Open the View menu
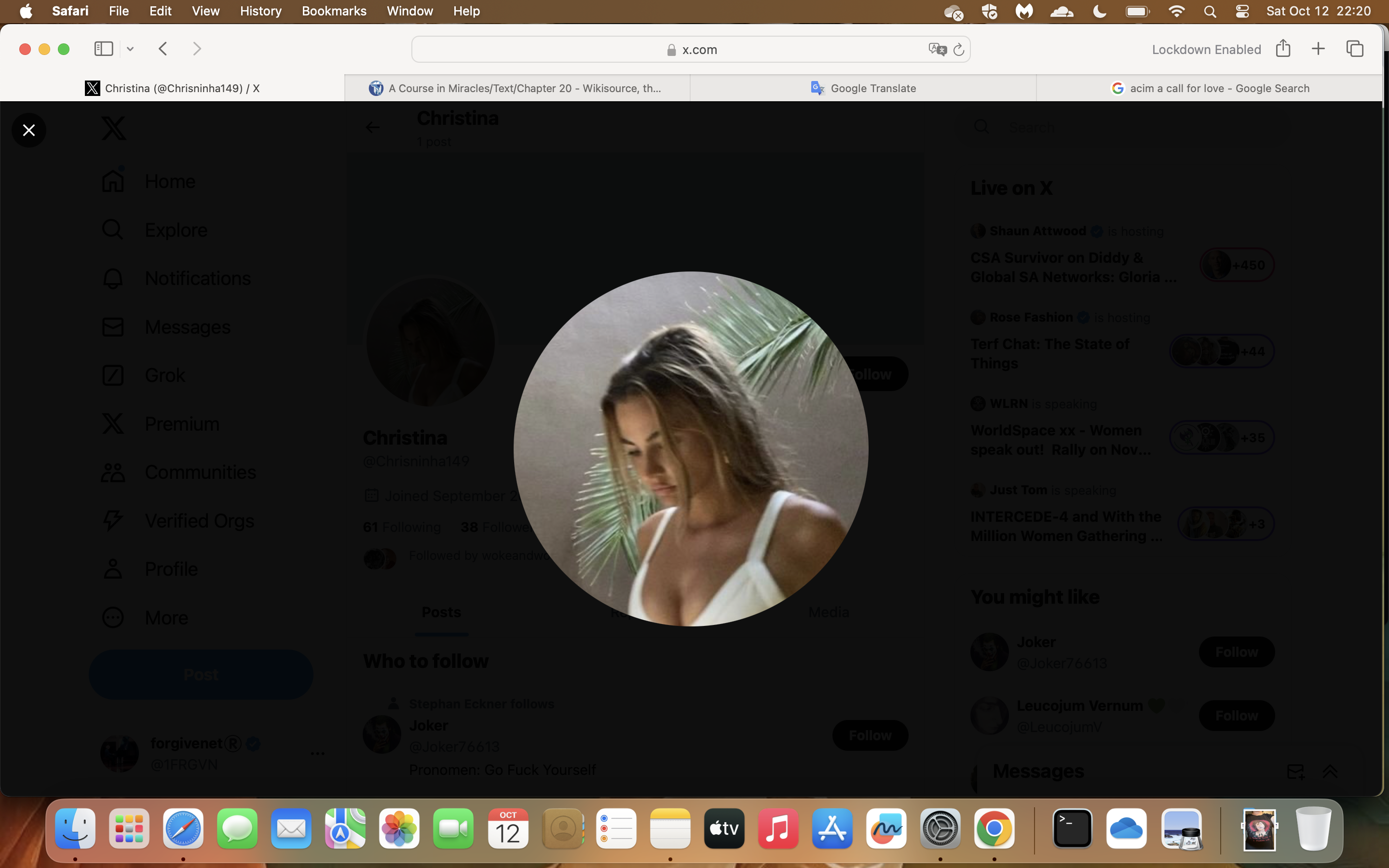 pos(205,12)
